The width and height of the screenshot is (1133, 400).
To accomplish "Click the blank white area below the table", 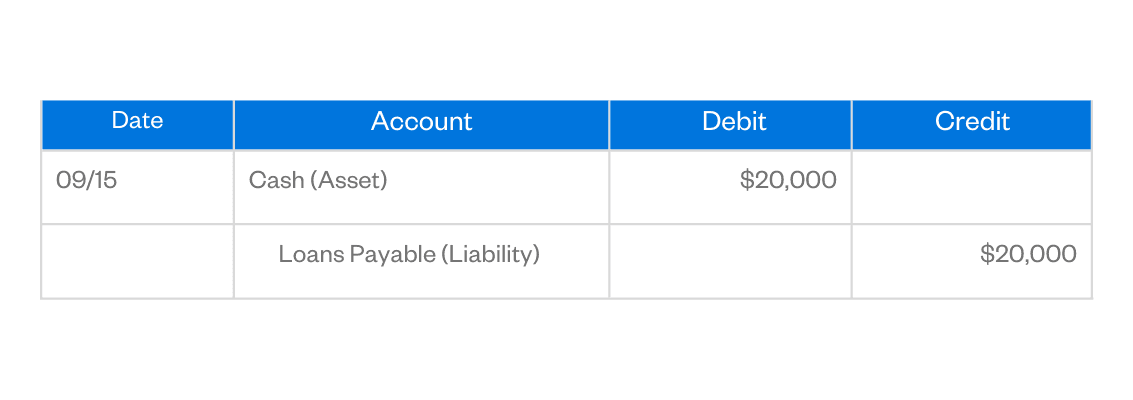I will [x=566, y=350].
